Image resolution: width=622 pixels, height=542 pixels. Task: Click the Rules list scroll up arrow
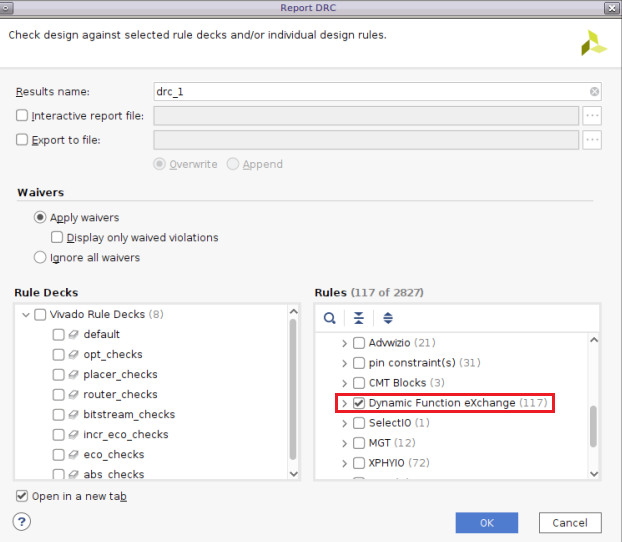point(594,340)
